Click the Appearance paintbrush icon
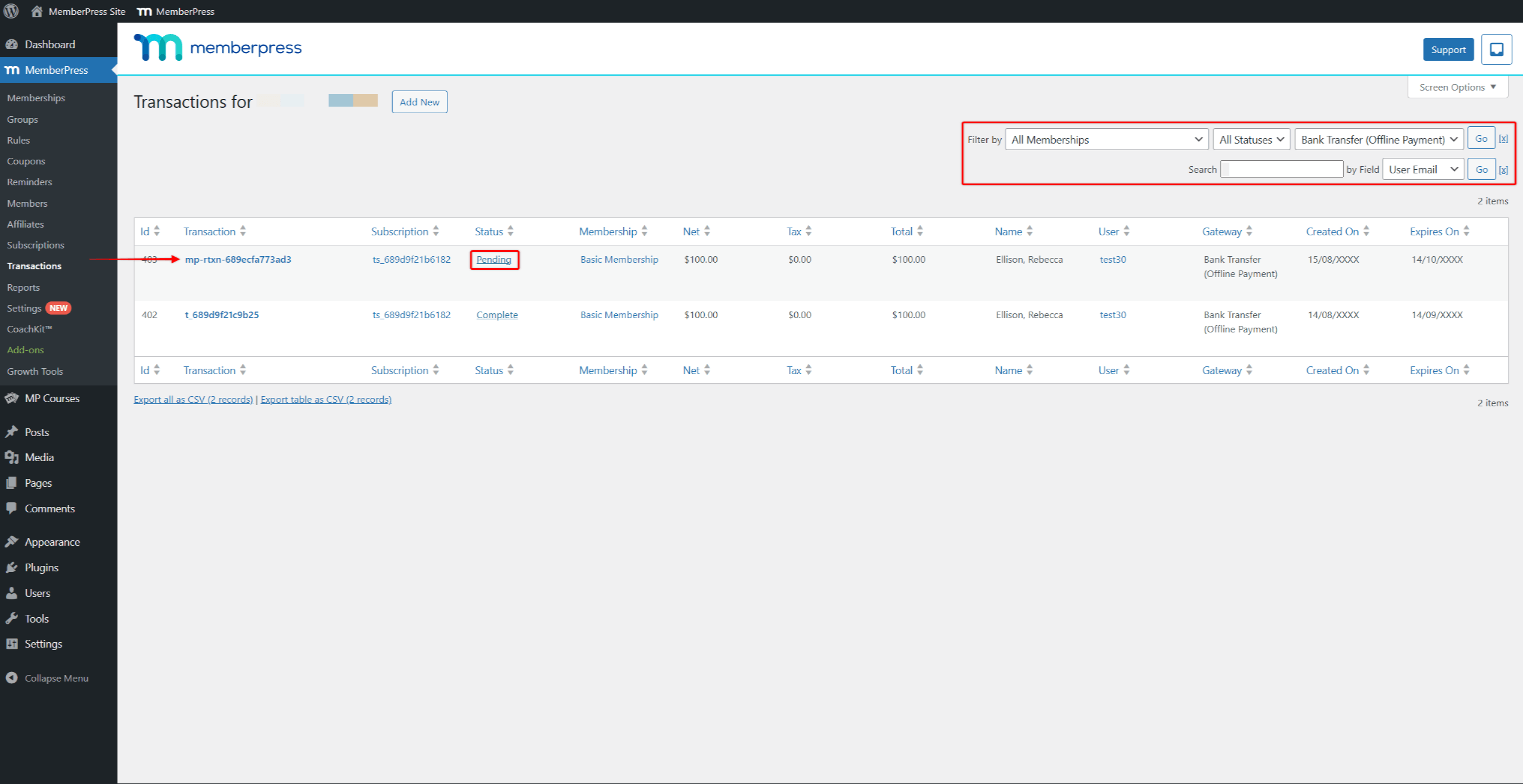This screenshot has width=1523, height=784. (11, 542)
